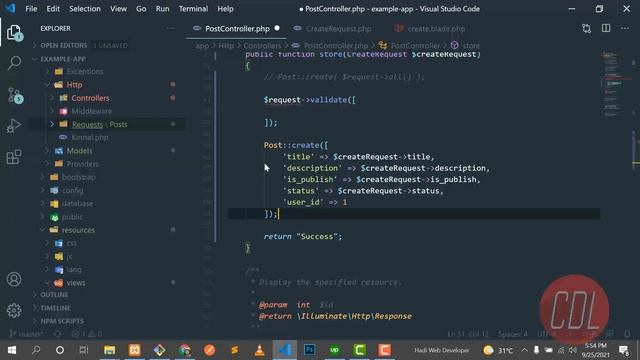Open the Go menu

tap(141, 9)
